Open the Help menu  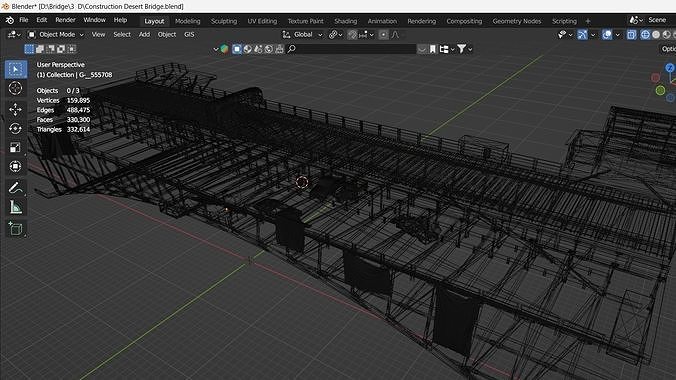tap(120, 20)
